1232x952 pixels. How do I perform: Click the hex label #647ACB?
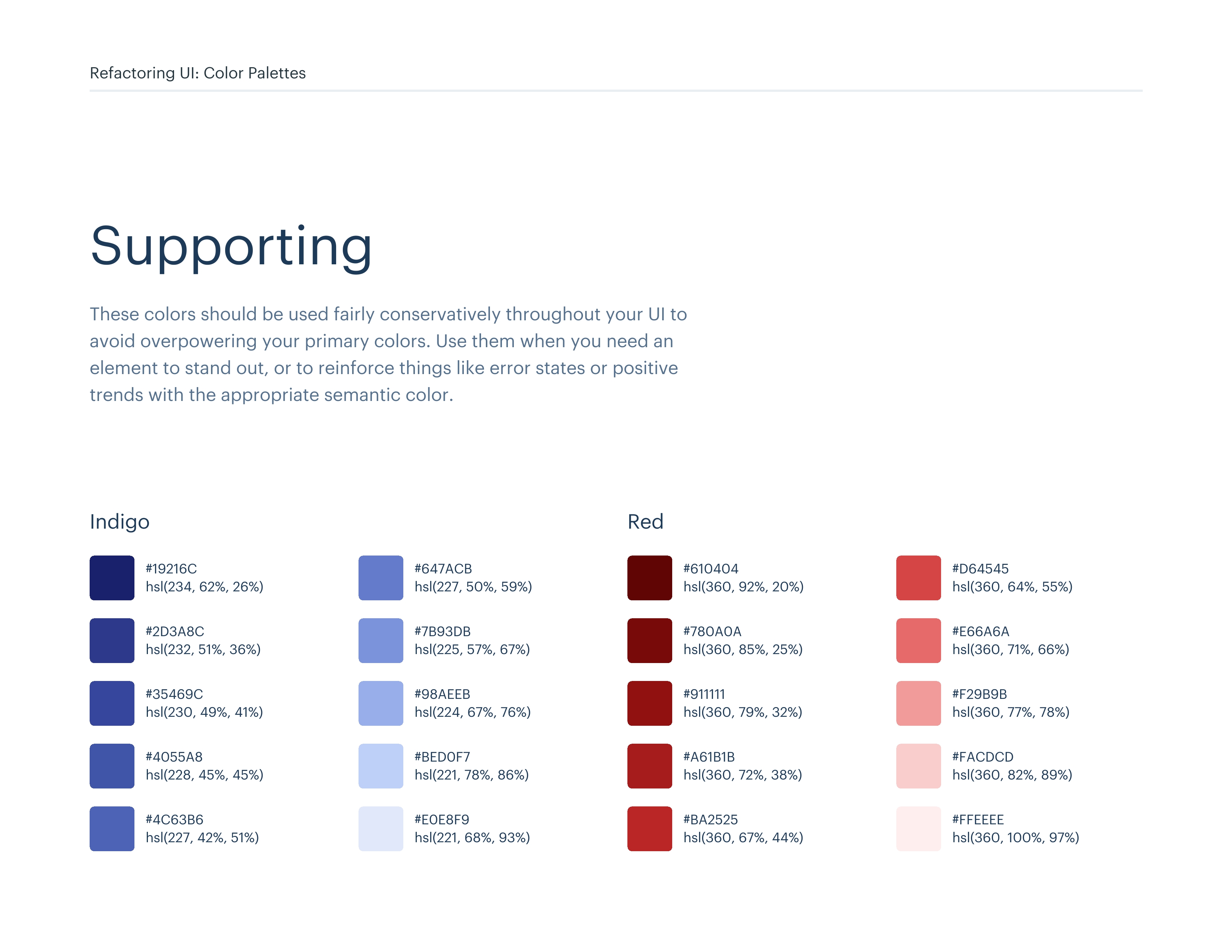(443, 569)
